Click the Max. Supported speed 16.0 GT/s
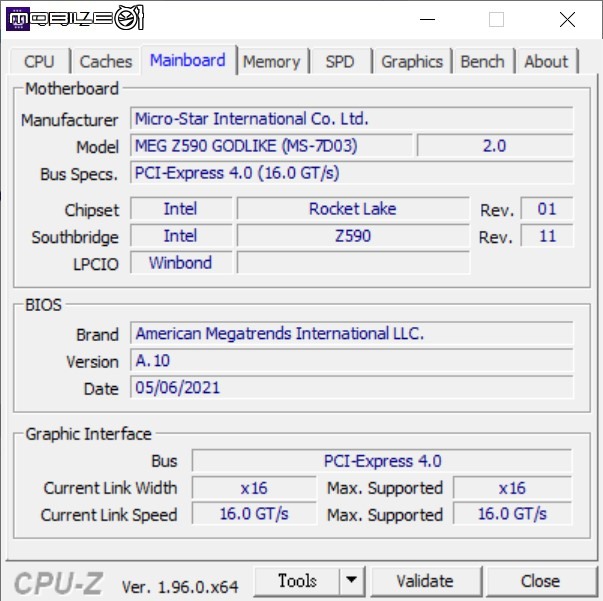The image size is (603, 601). [x=512, y=513]
